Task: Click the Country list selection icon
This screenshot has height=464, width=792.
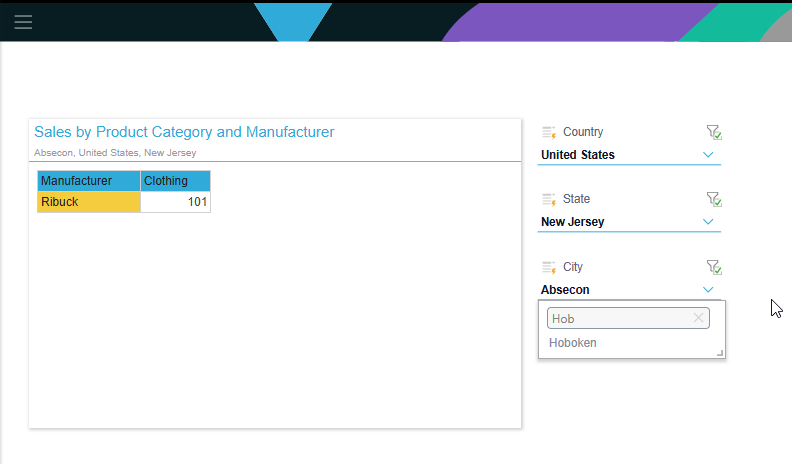Action: click(549, 132)
